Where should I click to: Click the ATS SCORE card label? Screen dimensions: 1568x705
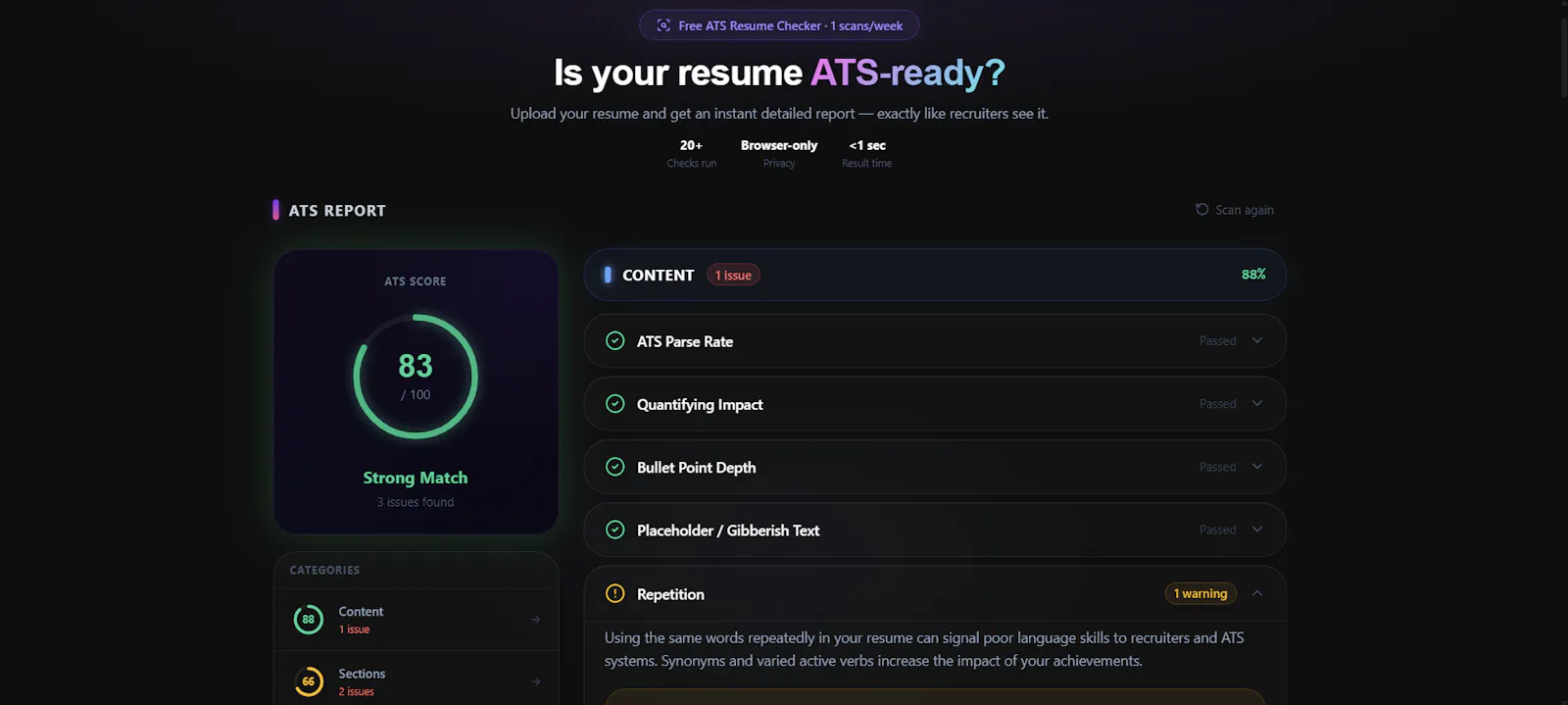pos(416,281)
